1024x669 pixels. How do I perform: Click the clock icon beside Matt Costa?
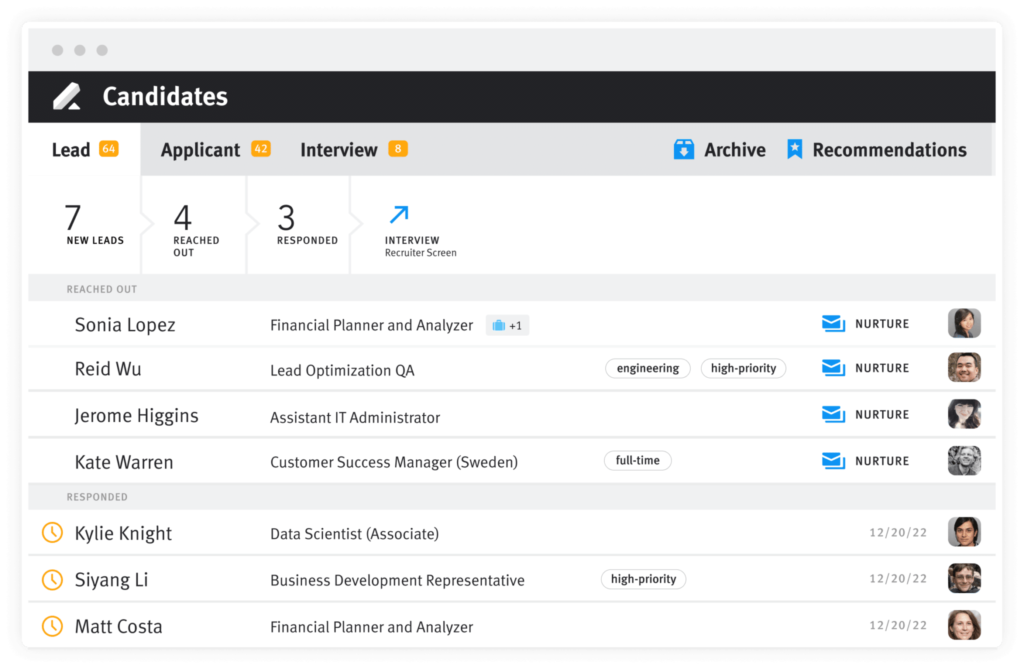(52, 626)
